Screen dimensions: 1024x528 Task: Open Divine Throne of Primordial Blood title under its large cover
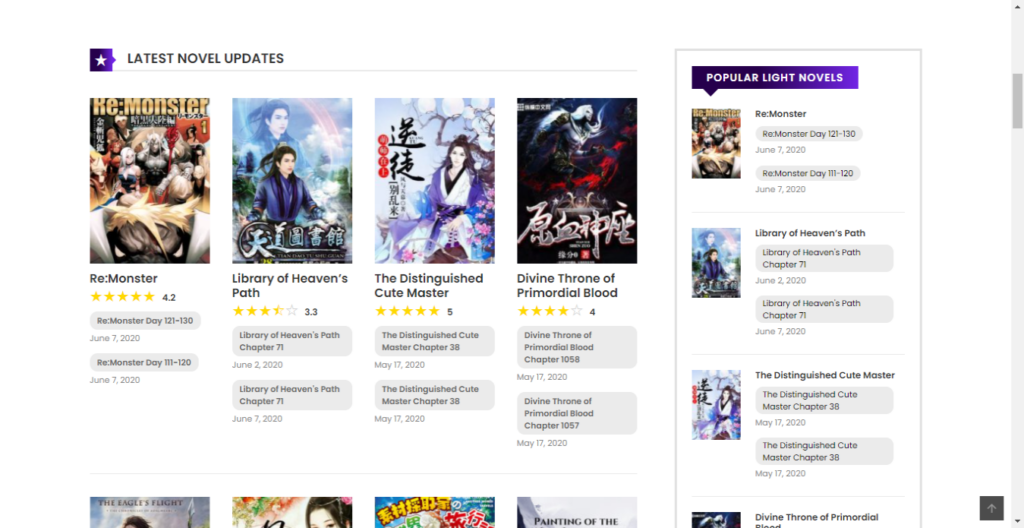pos(568,286)
